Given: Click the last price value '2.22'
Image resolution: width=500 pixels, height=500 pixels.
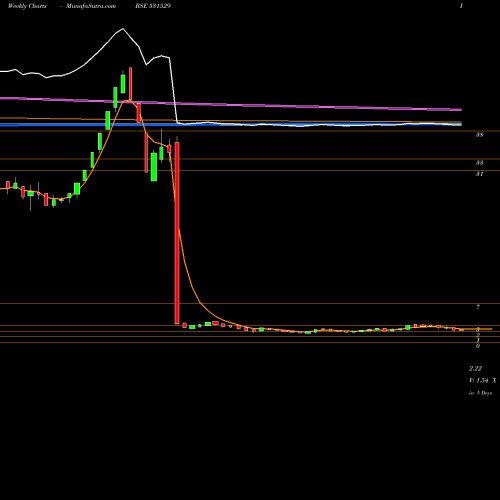Looking at the screenshot, I should pos(475,369).
